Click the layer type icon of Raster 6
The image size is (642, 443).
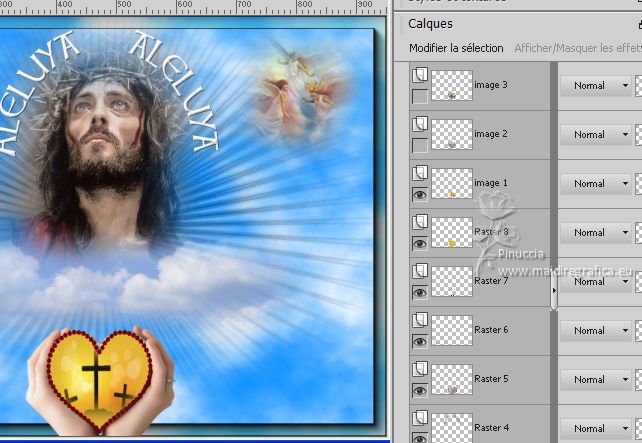point(420,320)
